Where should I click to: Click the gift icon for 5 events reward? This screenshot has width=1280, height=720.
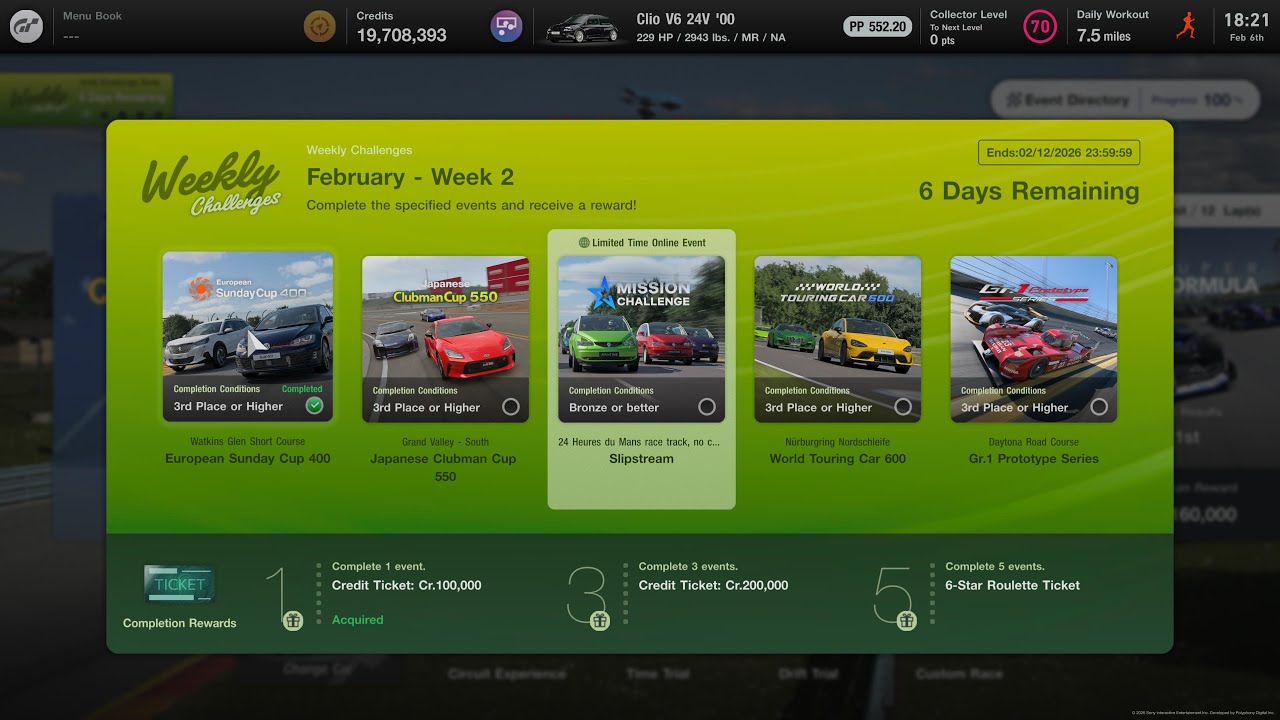[907, 620]
